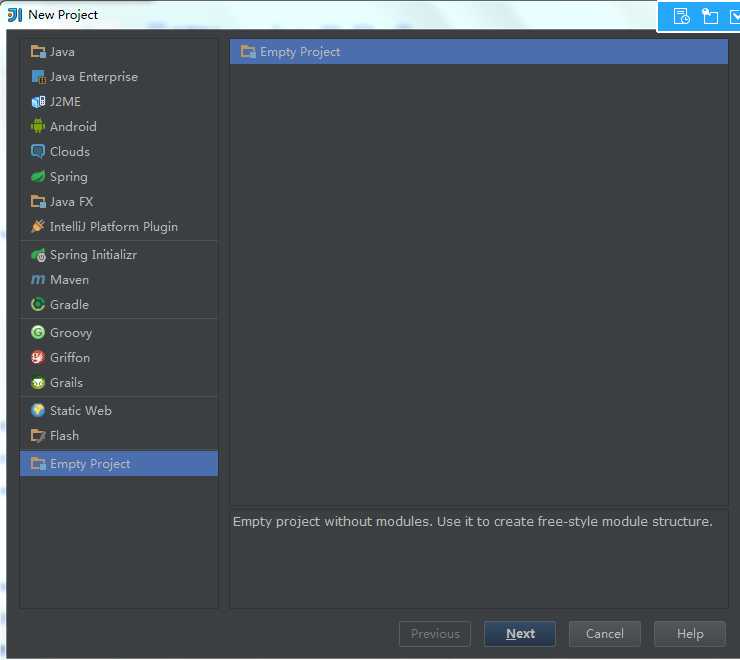Click the Next button
The image size is (740, 660).
click(520, 634)
